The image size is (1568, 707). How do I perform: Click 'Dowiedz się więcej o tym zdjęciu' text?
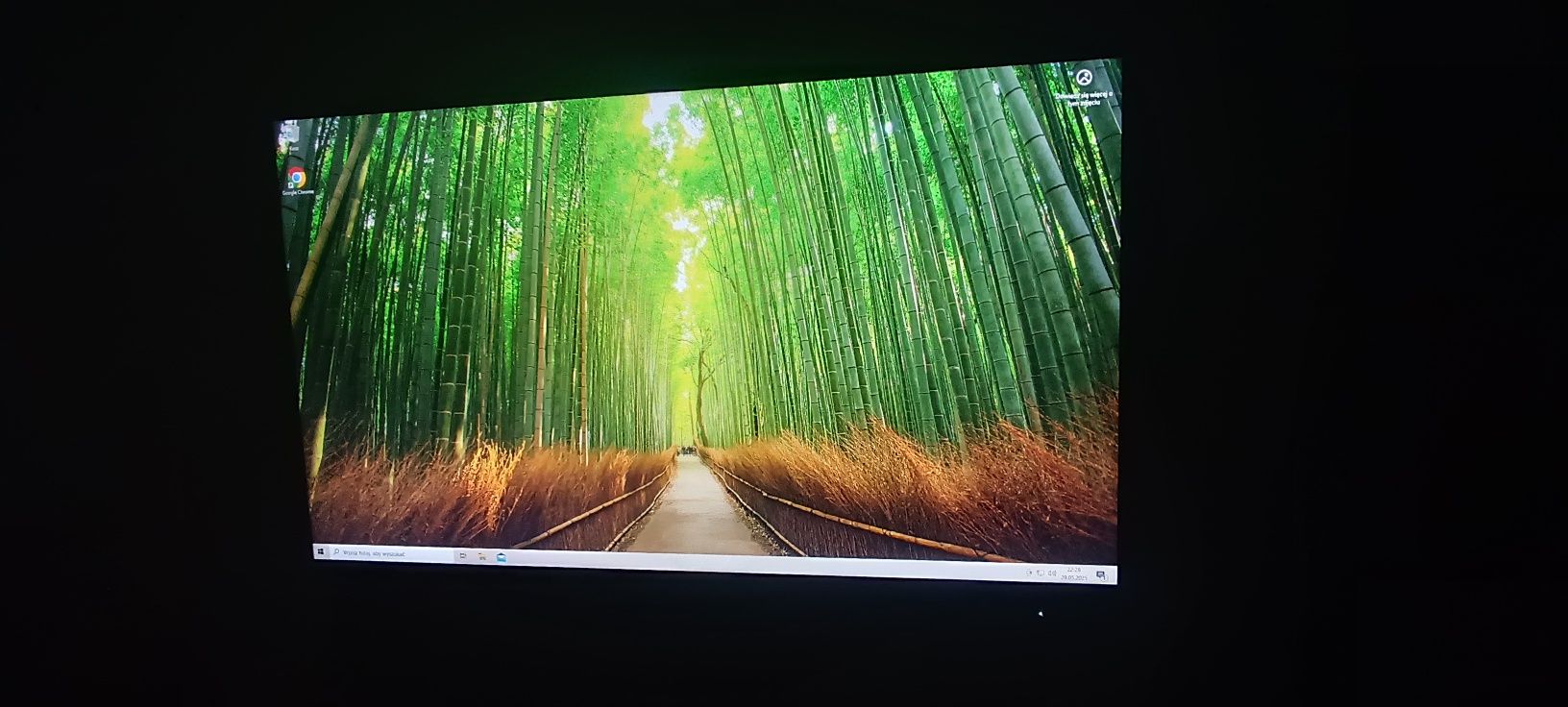point(1084,98)
